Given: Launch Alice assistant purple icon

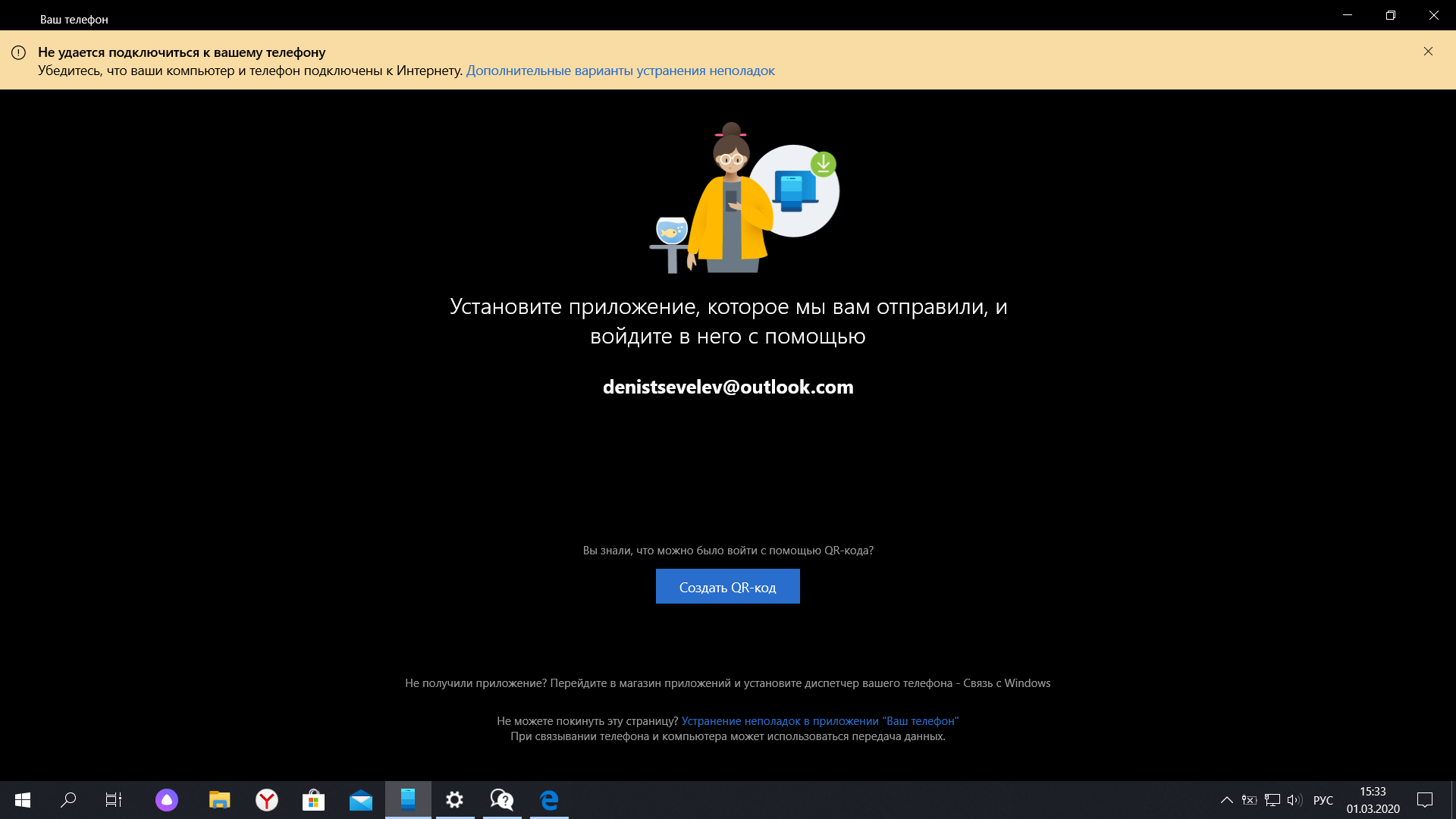Looking at the screenshot, I should click(167, 800).
